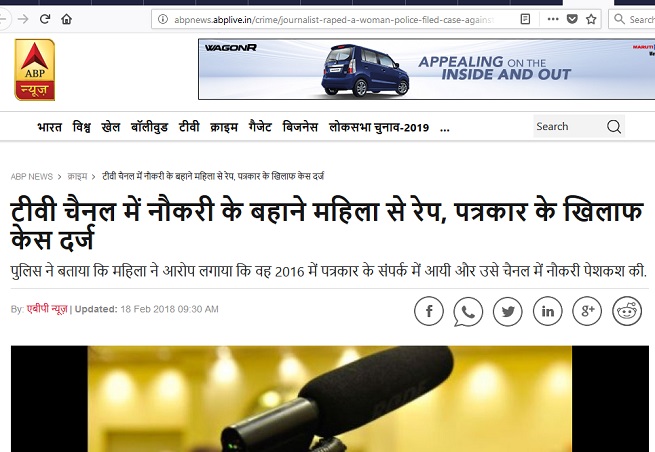Open the खेल section
The width and height of the screenshot is (655, 452).
point(111,127)
